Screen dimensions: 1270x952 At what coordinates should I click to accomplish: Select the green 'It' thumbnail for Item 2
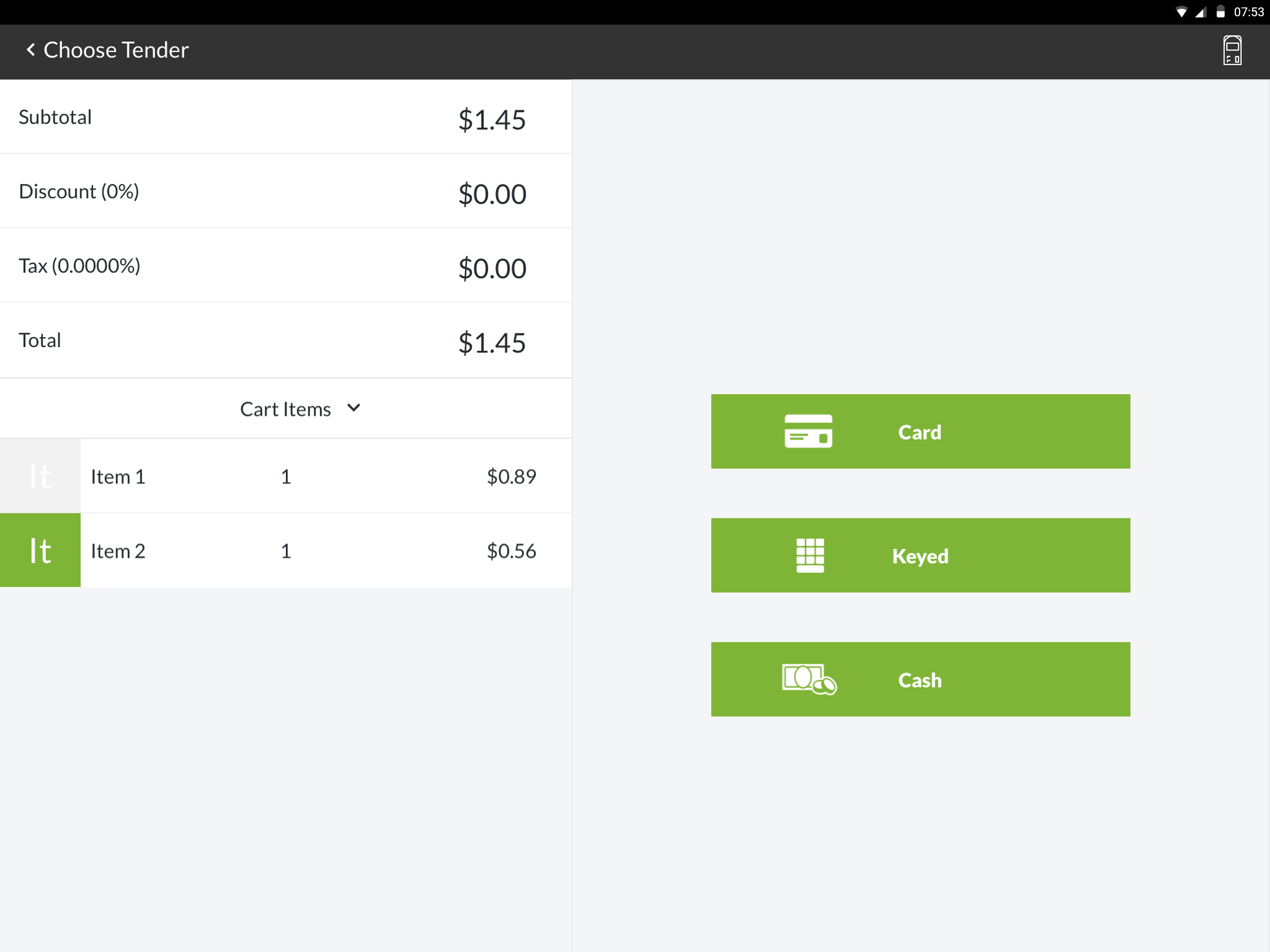pos(40,550)
